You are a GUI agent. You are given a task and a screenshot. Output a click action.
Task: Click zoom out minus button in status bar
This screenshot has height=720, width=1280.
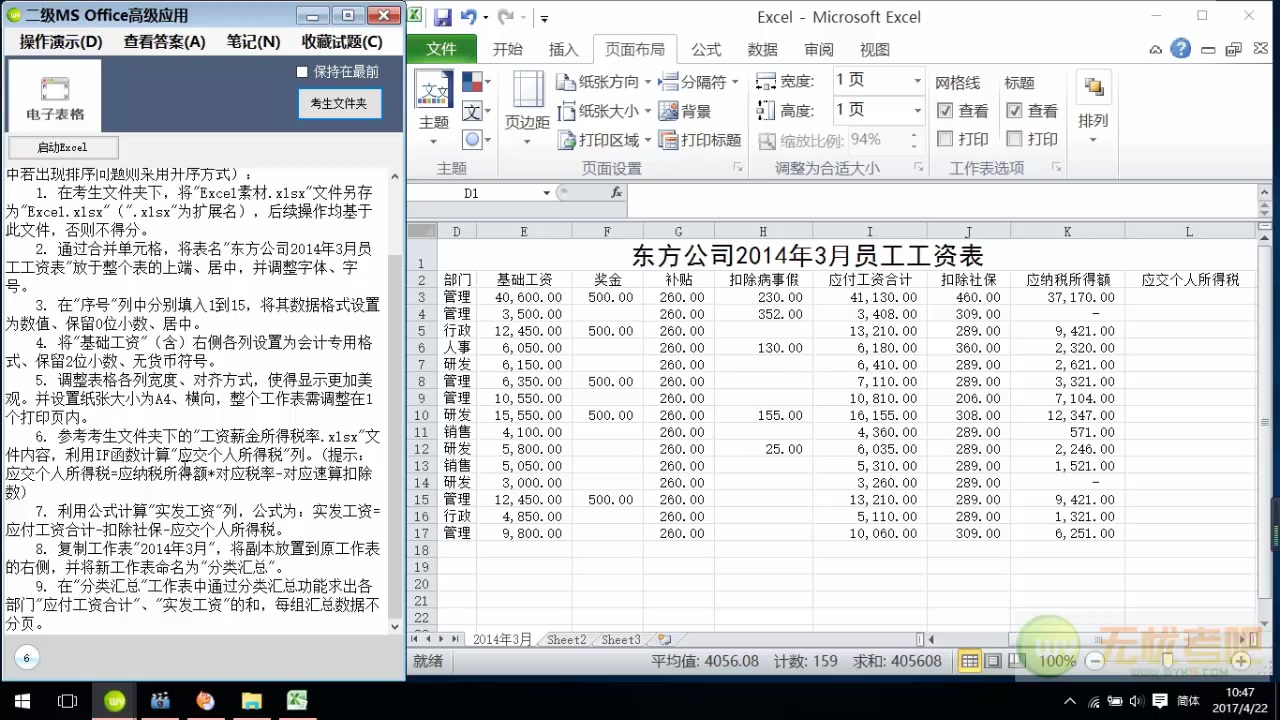point(1095,661)
